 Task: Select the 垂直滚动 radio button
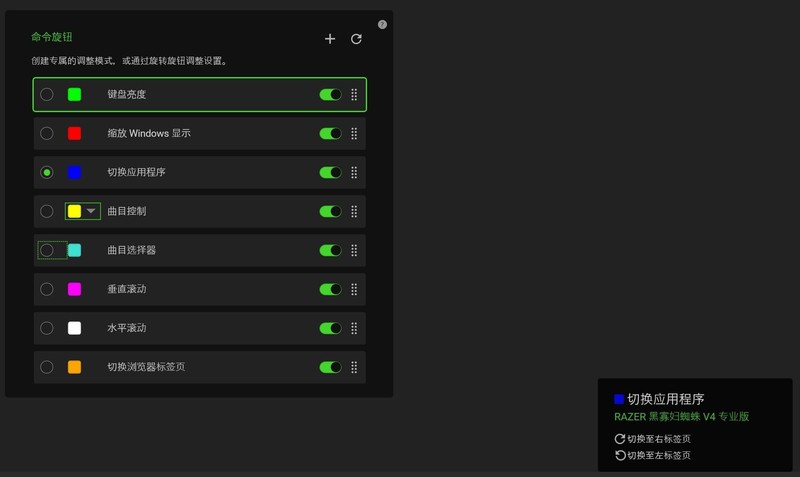46,289
